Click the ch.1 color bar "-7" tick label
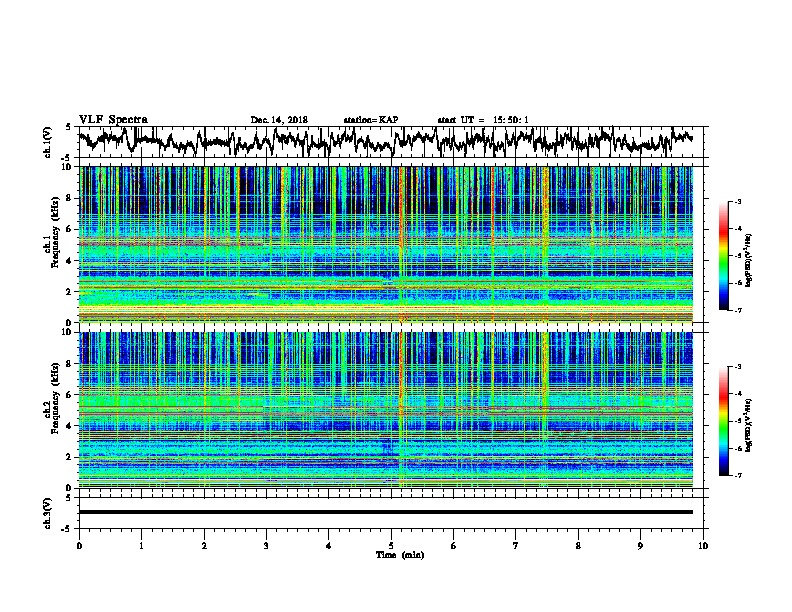The image size is (792, 612). coord(737,310)
